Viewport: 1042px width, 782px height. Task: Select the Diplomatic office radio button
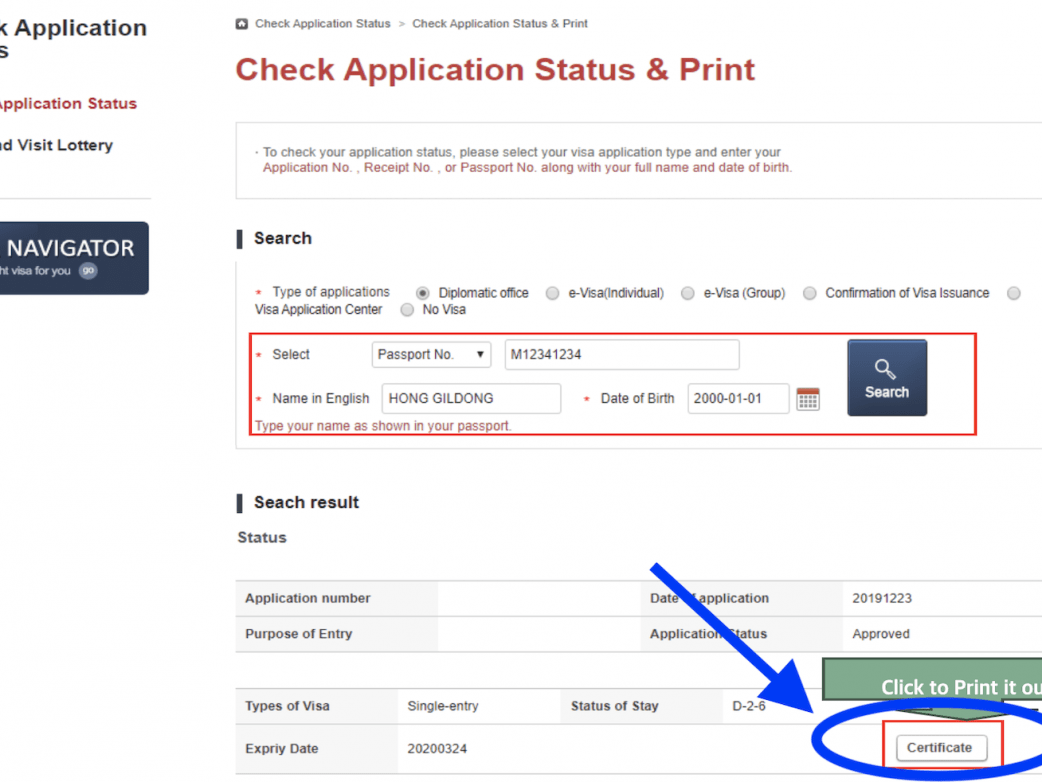point(423,293)
